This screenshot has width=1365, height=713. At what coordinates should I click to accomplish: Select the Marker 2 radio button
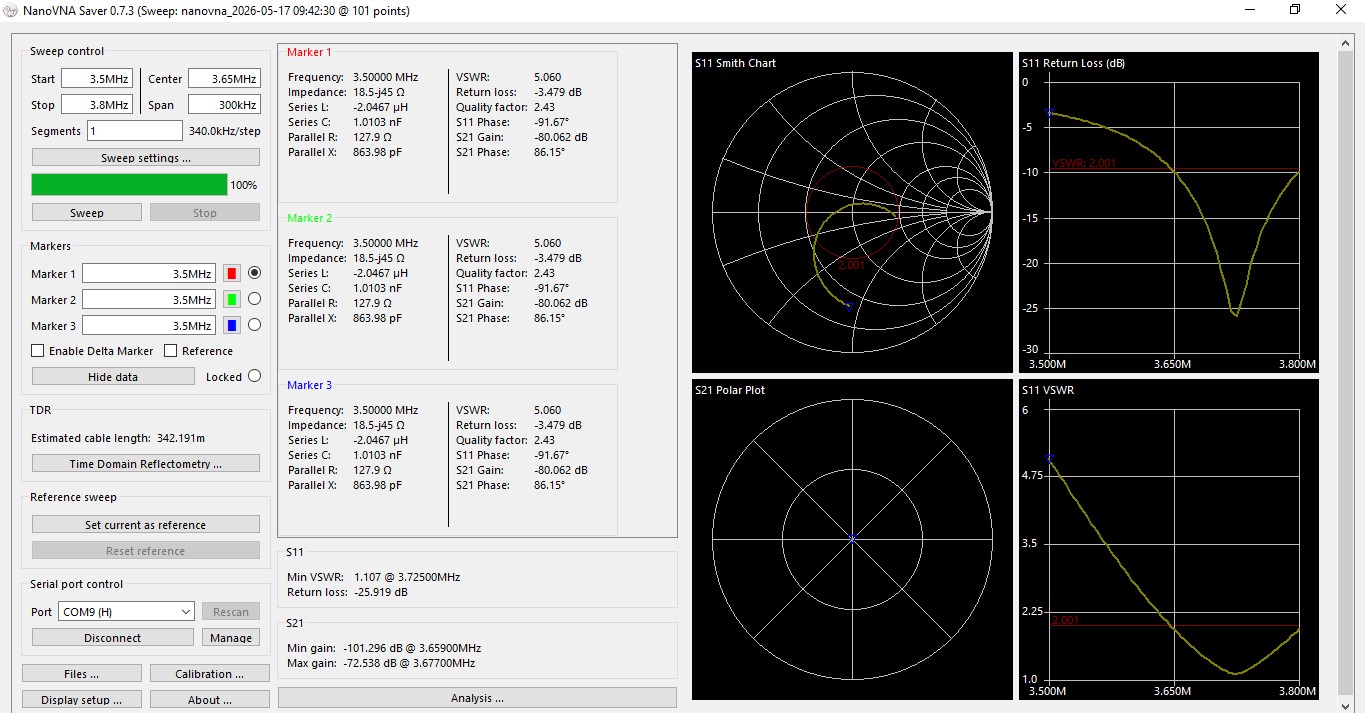click(254, 299)
